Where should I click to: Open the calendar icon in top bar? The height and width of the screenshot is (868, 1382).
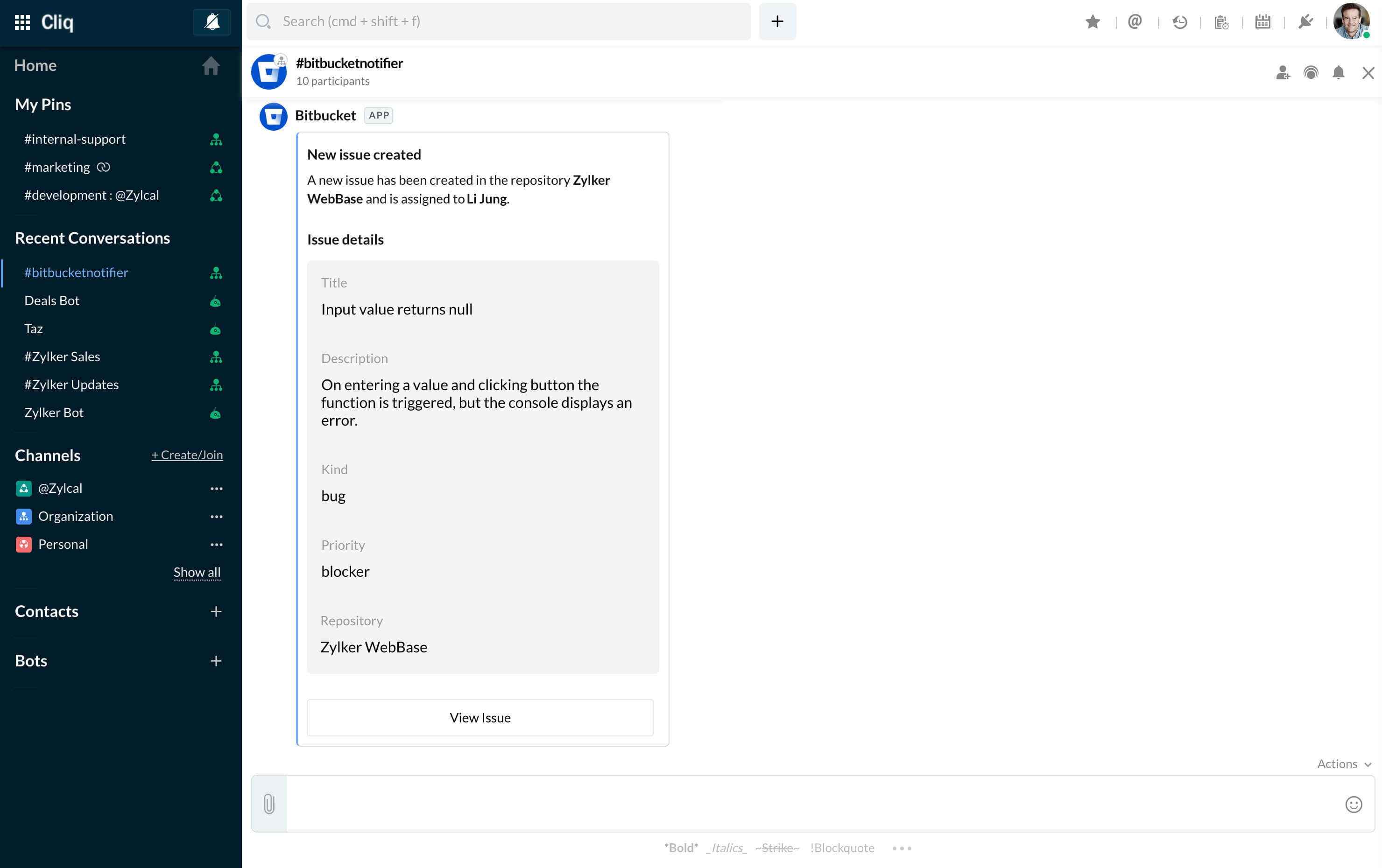pyautogui.click(x=1262, y=22)
